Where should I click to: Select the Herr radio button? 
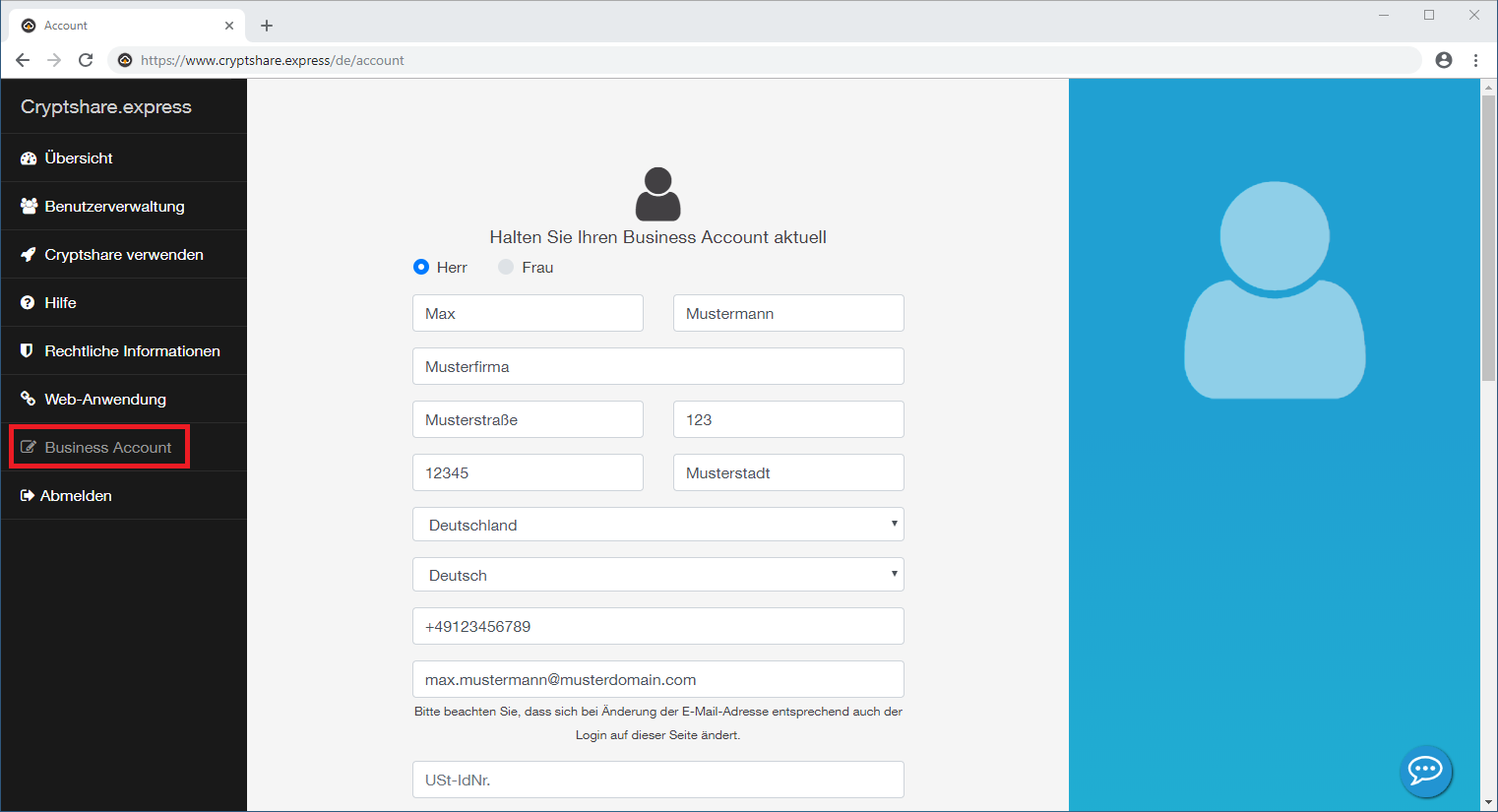click(x=421, y=267)
